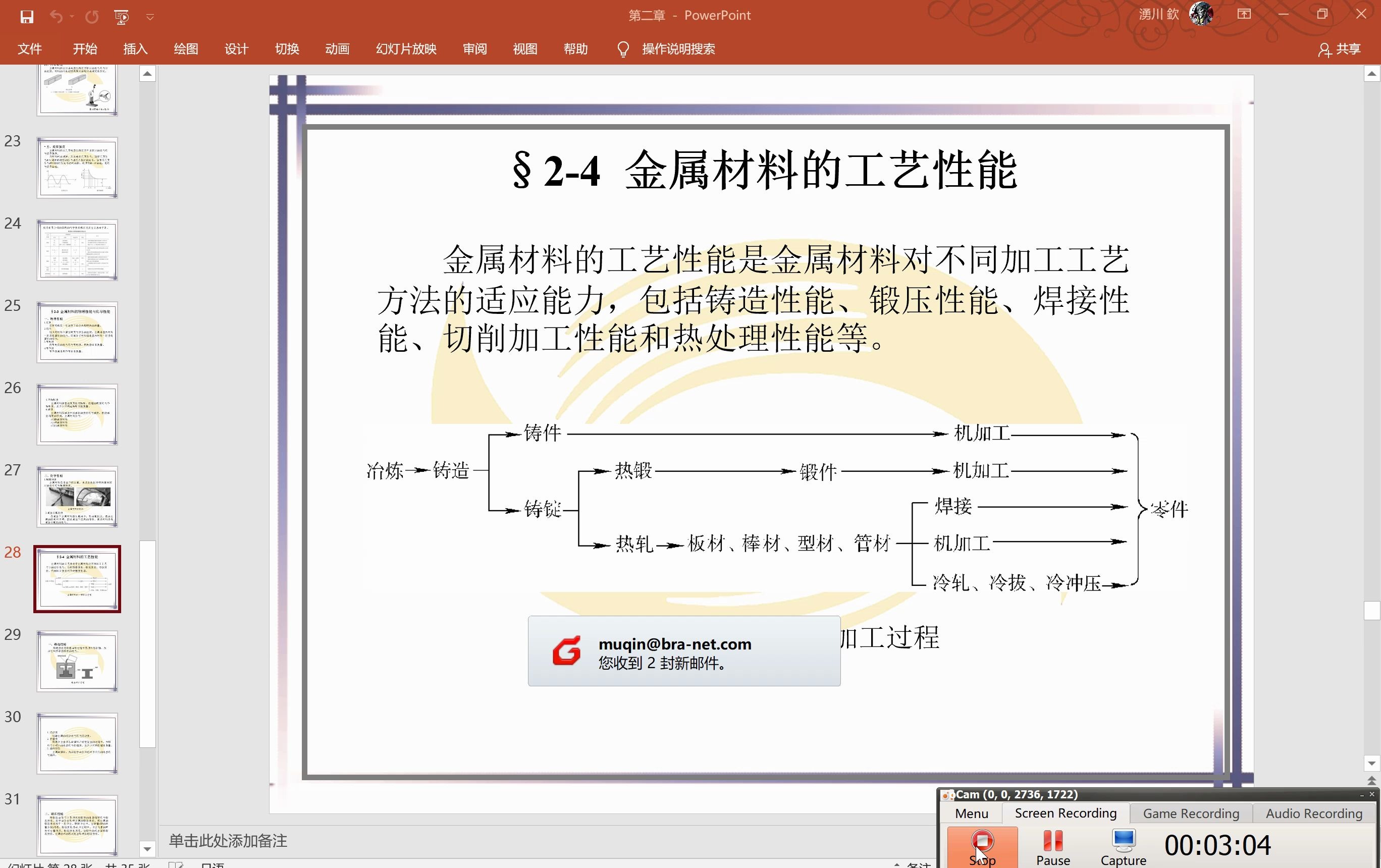Viewport: 1381px width, 868px height.
Task: Go to previous slide double-arrow button
Action: tap(1371, 780)
